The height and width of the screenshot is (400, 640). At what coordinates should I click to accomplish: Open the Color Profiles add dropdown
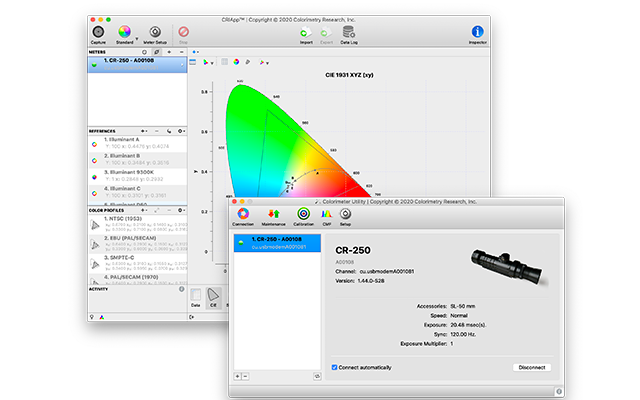coord(144,210)
